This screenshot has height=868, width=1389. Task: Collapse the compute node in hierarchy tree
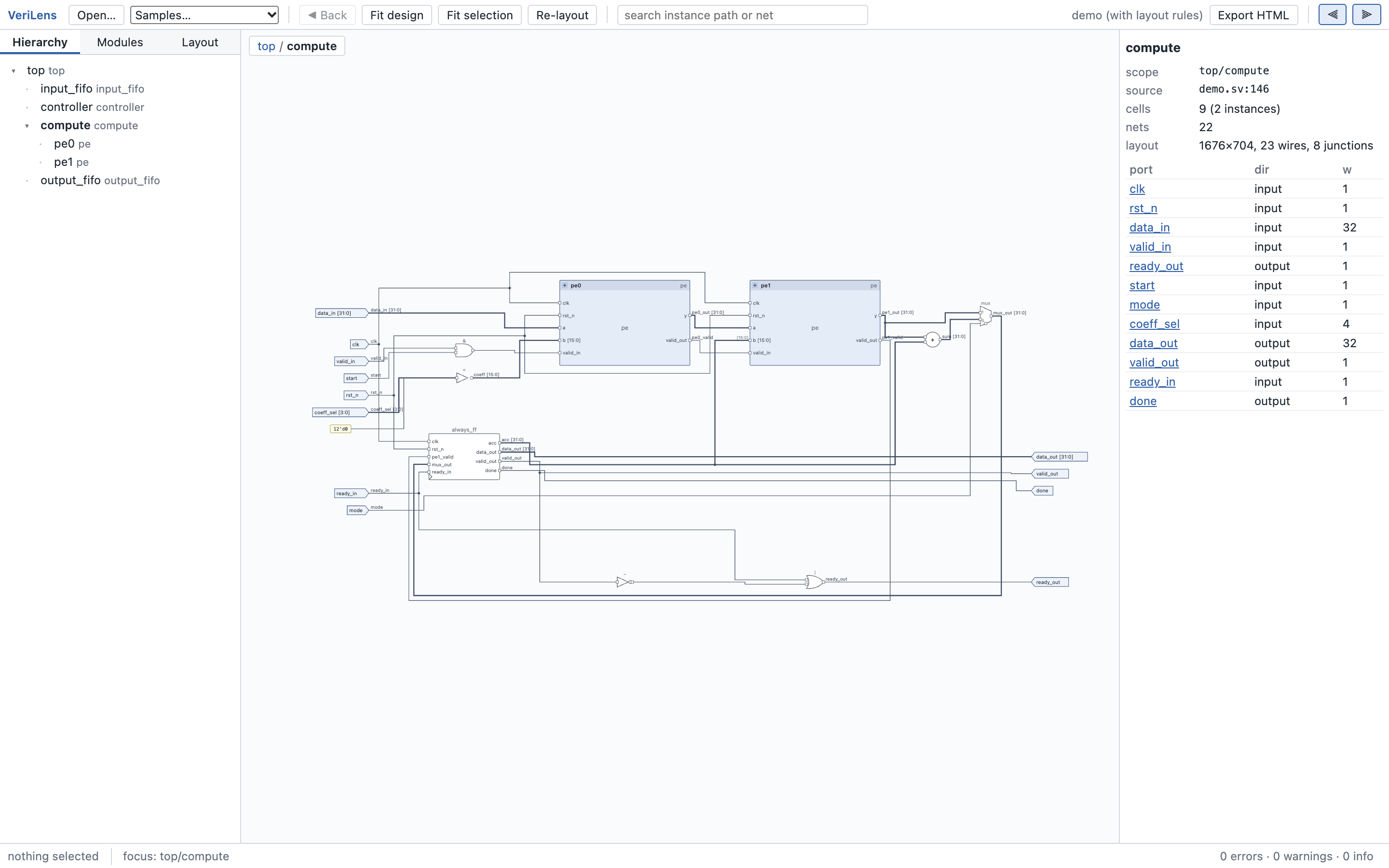(27, 126)
